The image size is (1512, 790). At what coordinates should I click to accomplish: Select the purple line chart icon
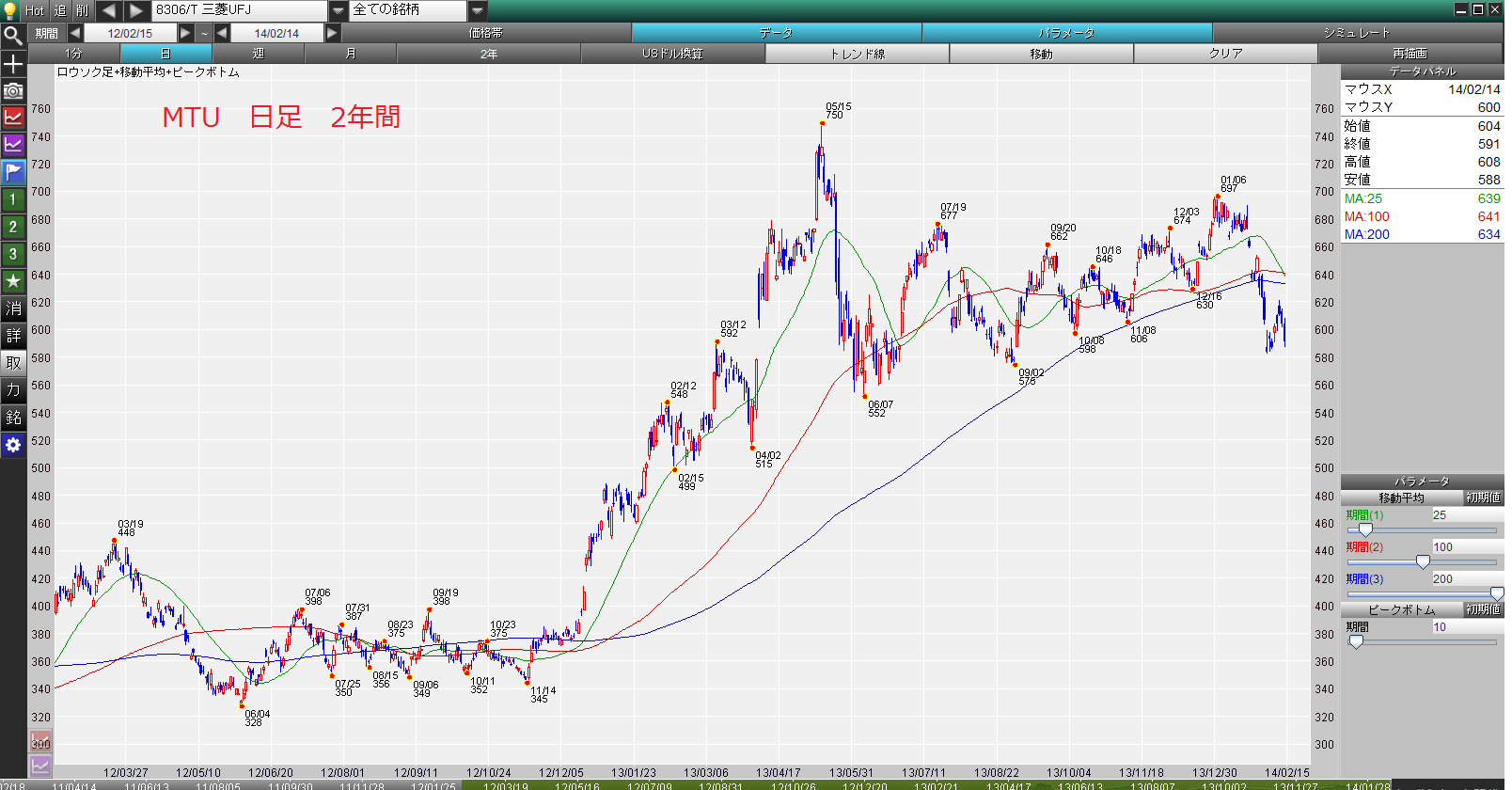tap(13, 145)
